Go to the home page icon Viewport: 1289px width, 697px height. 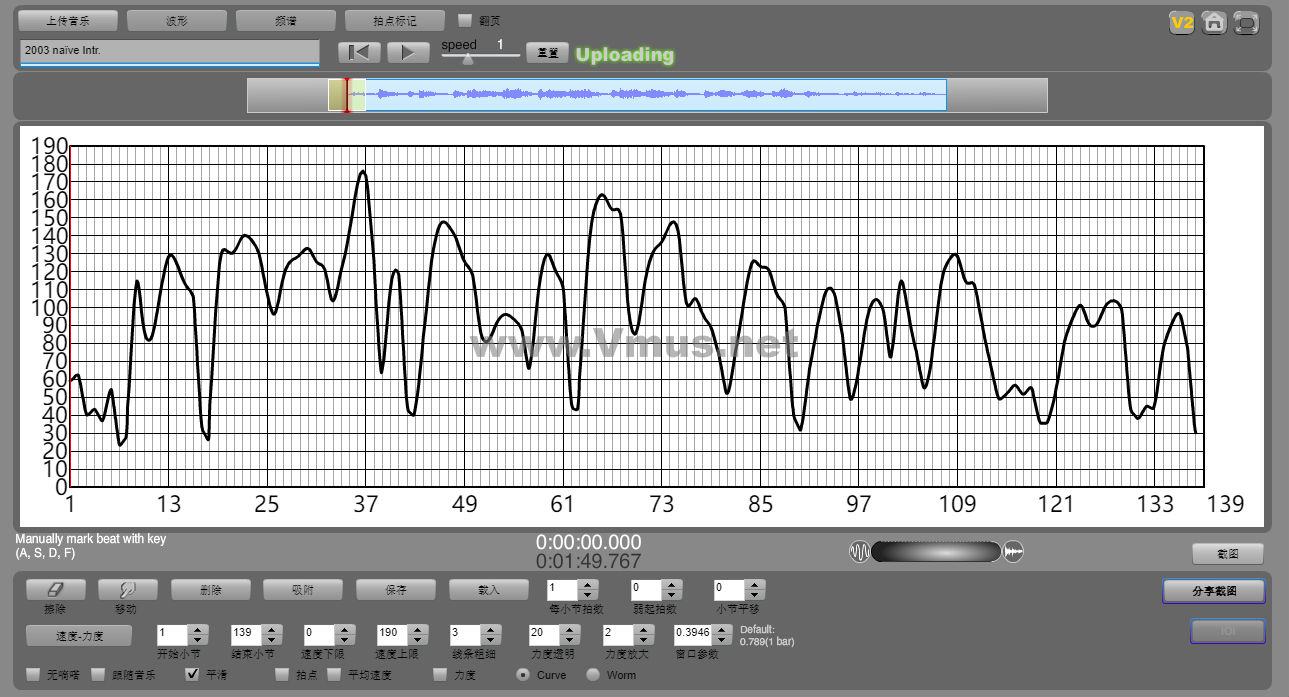pyautogui.click(x=1214, y=23)
